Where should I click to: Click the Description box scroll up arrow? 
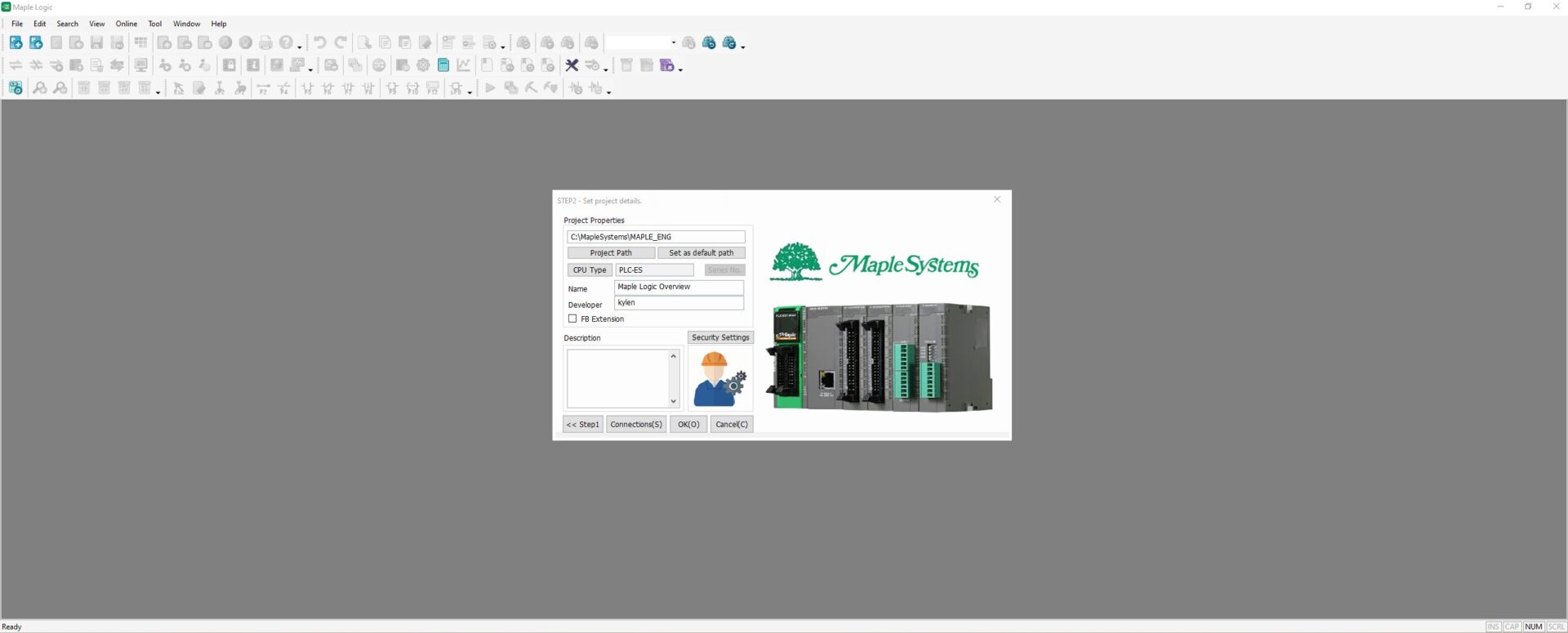(674, 356)
